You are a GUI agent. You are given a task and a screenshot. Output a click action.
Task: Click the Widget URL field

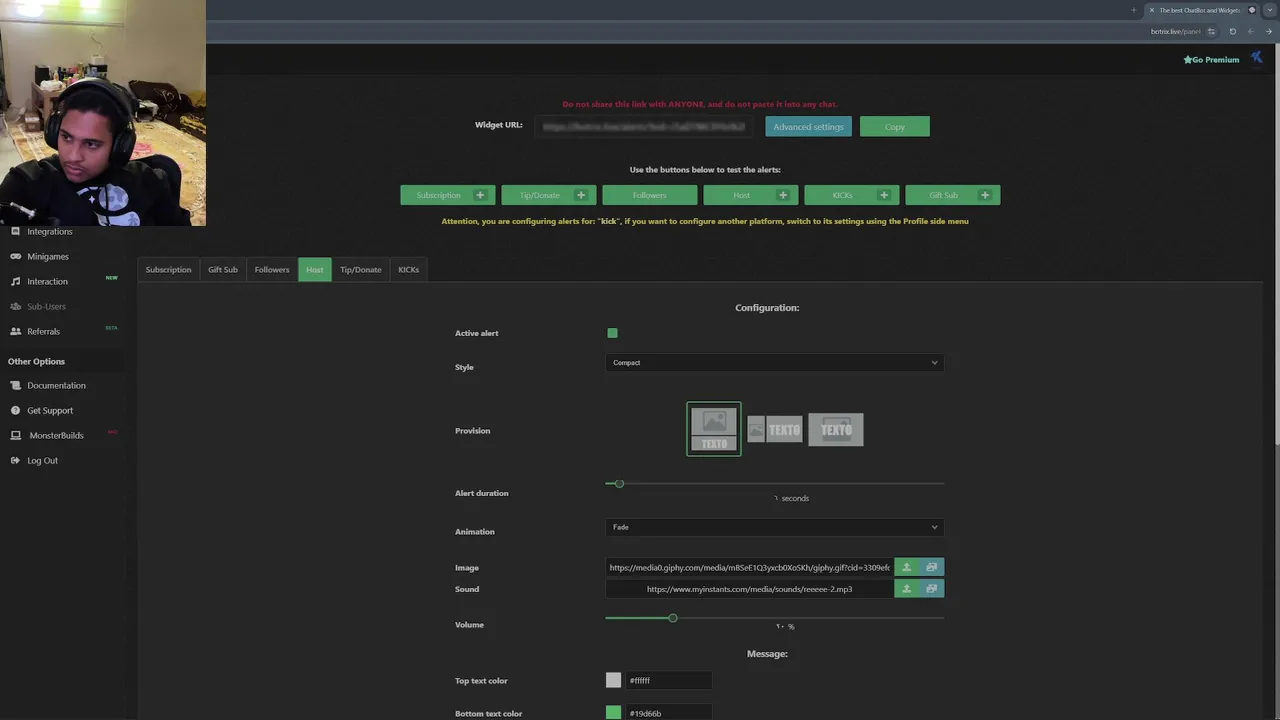tap(645, 127)
